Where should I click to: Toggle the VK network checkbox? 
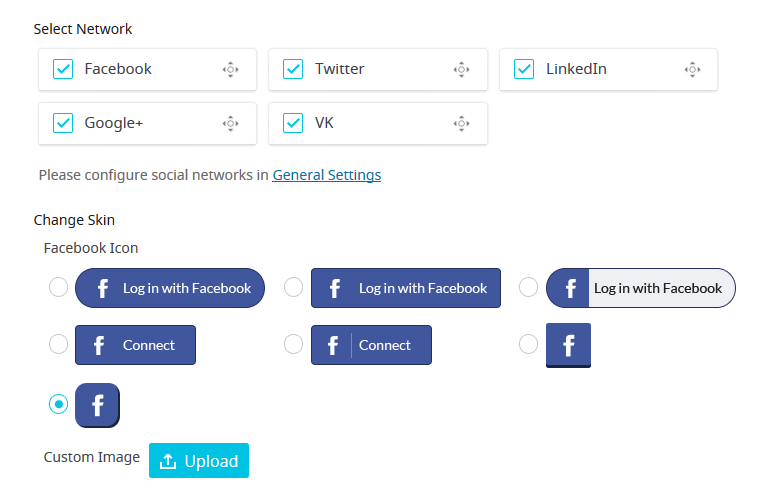pyautogui.click(x=293, y=123)
